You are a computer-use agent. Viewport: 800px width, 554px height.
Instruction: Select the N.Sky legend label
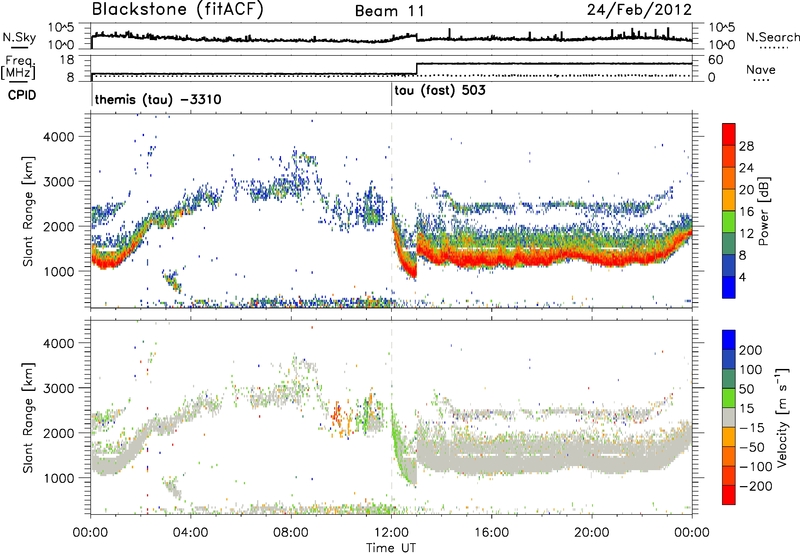19,37
